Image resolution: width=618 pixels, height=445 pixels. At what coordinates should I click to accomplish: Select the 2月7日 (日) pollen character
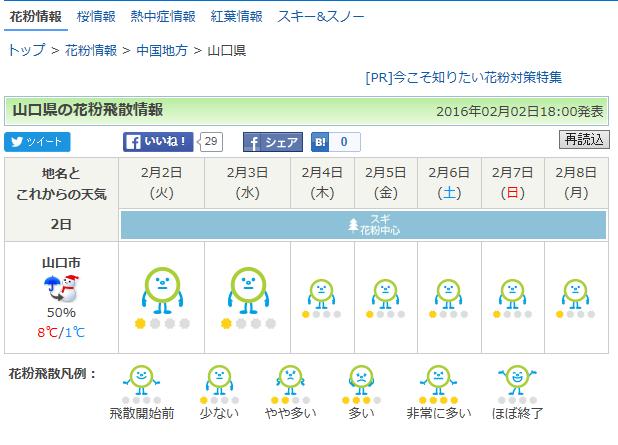512,294
